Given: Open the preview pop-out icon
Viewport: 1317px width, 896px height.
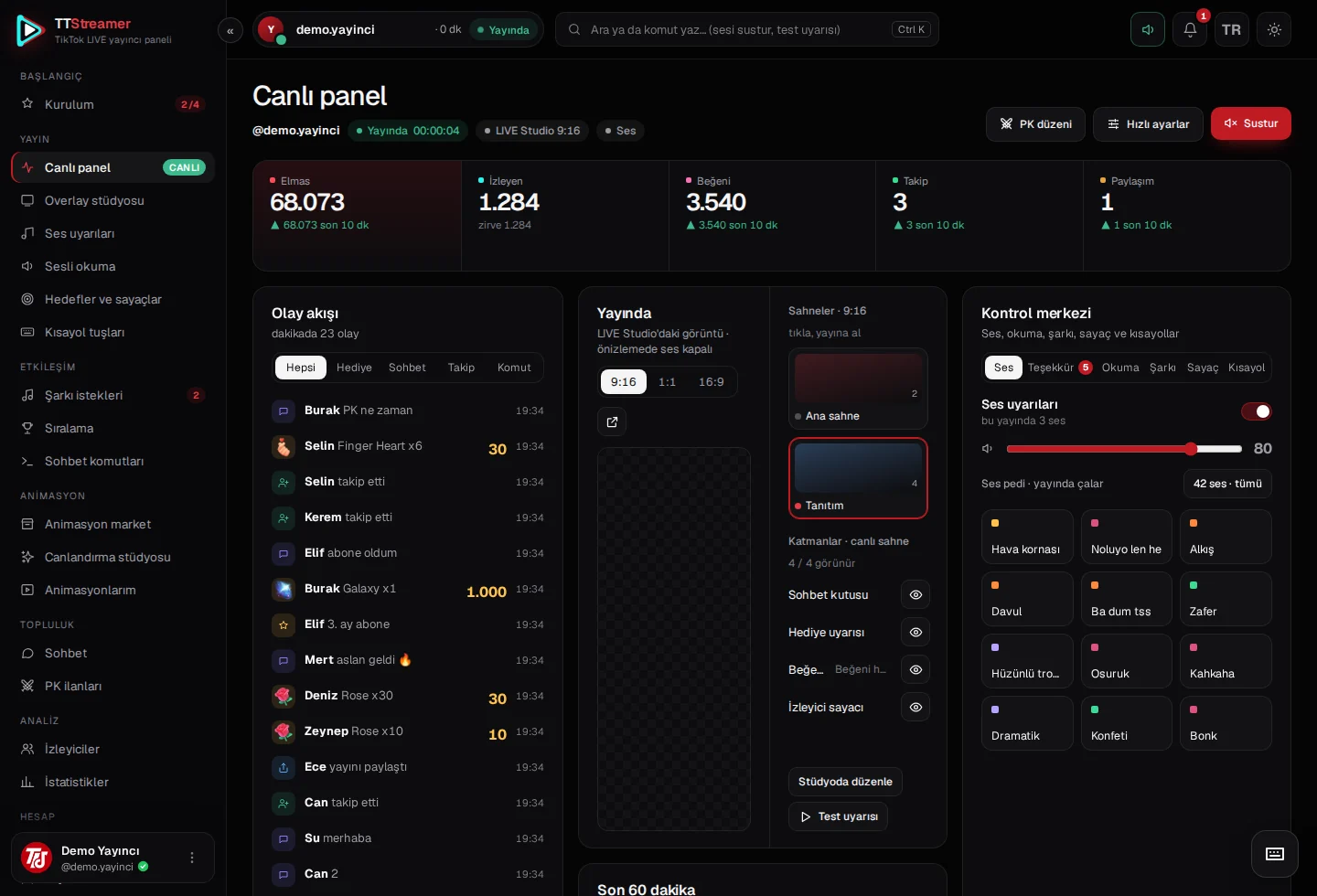Looking at the screenshot, I should tap(612, 421).
